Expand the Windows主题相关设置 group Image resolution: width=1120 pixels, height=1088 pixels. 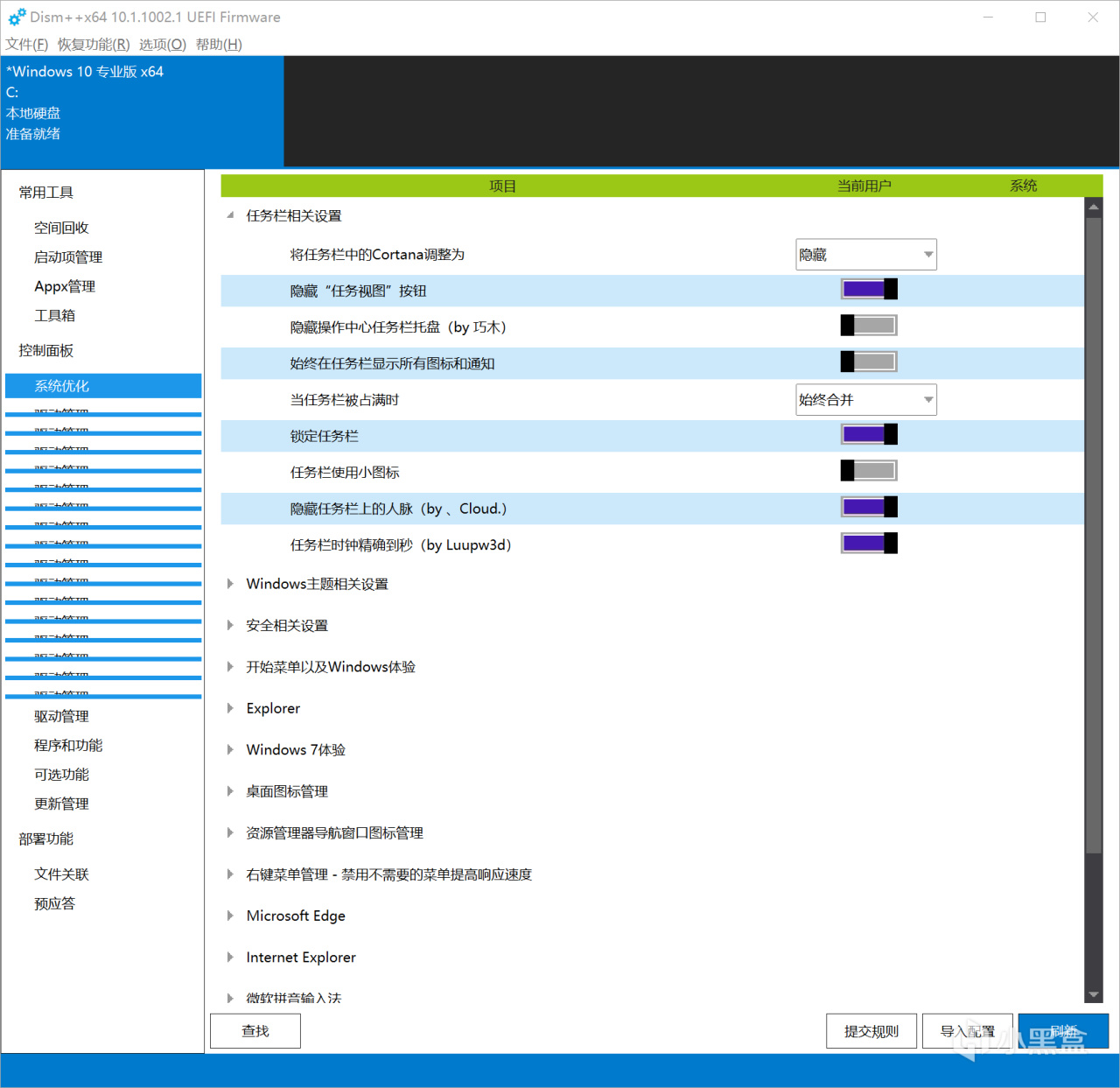[230, 584]
